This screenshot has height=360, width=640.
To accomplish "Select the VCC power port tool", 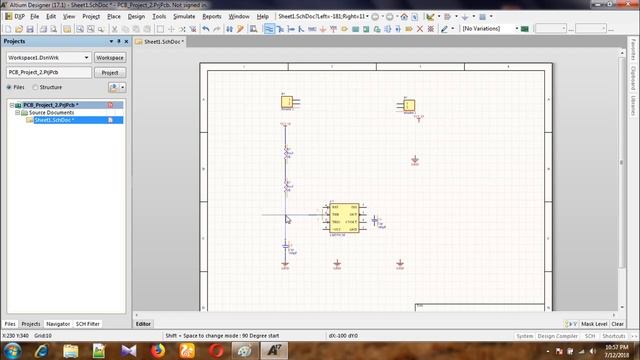I will click(x=333, y=29).
